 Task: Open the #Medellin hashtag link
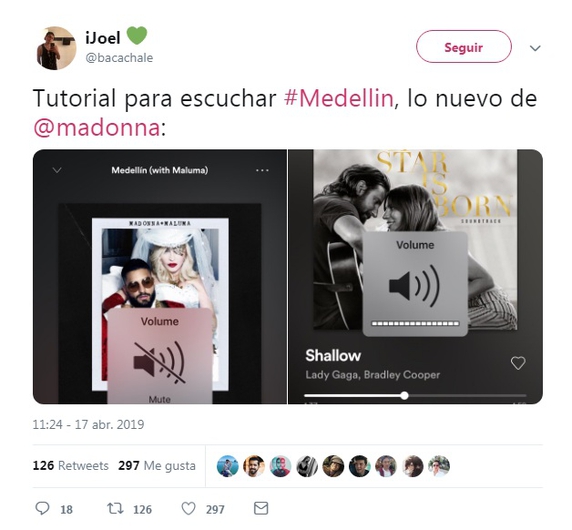click(339, 98)
